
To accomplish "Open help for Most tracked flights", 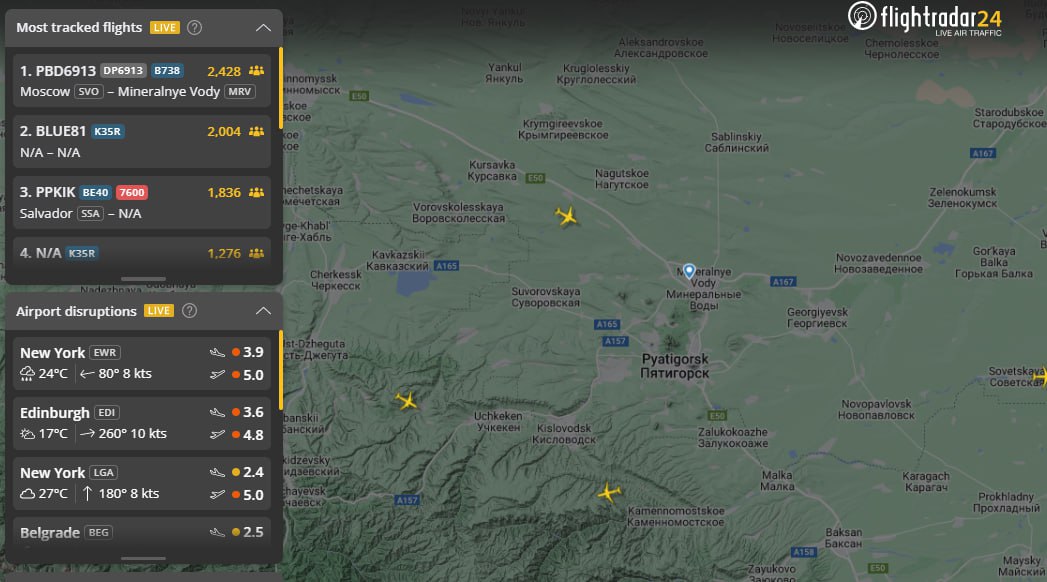I will click(195, 28).
